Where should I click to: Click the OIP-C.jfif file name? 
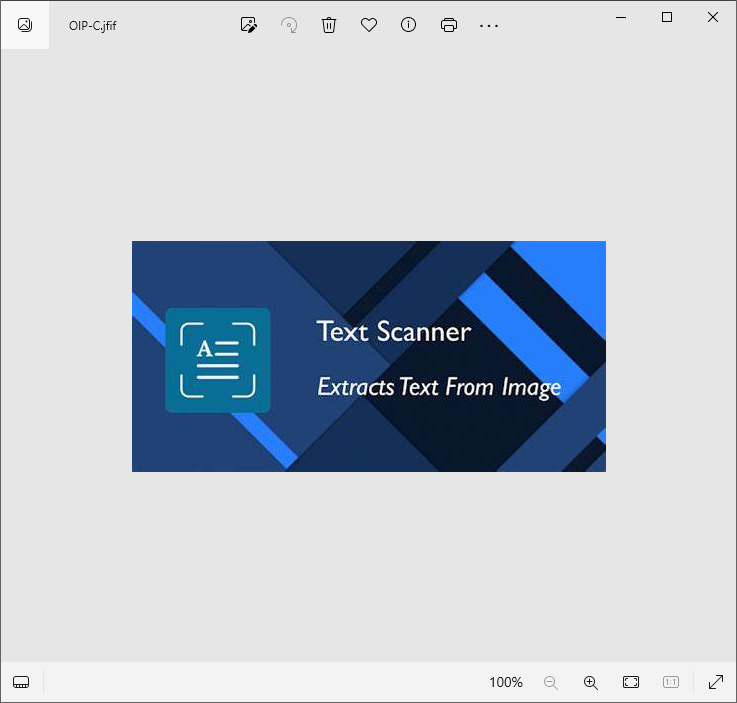pyautogui.click(x=93, y=25)
